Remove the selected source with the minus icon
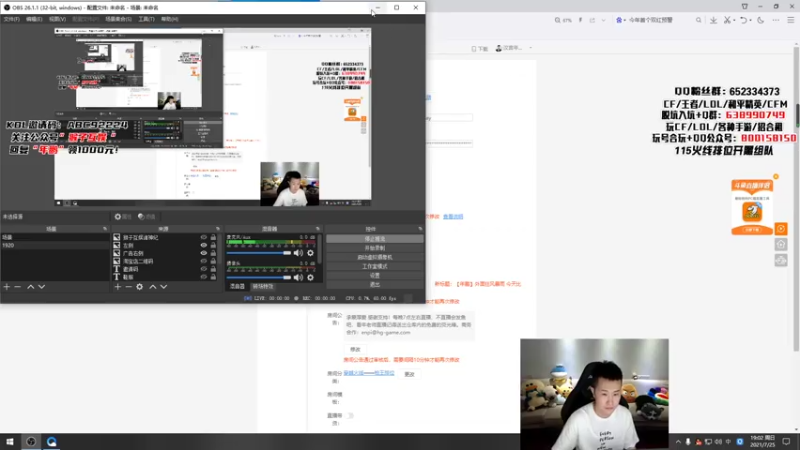This screenshot has width=800, height=450. [129, 287]
